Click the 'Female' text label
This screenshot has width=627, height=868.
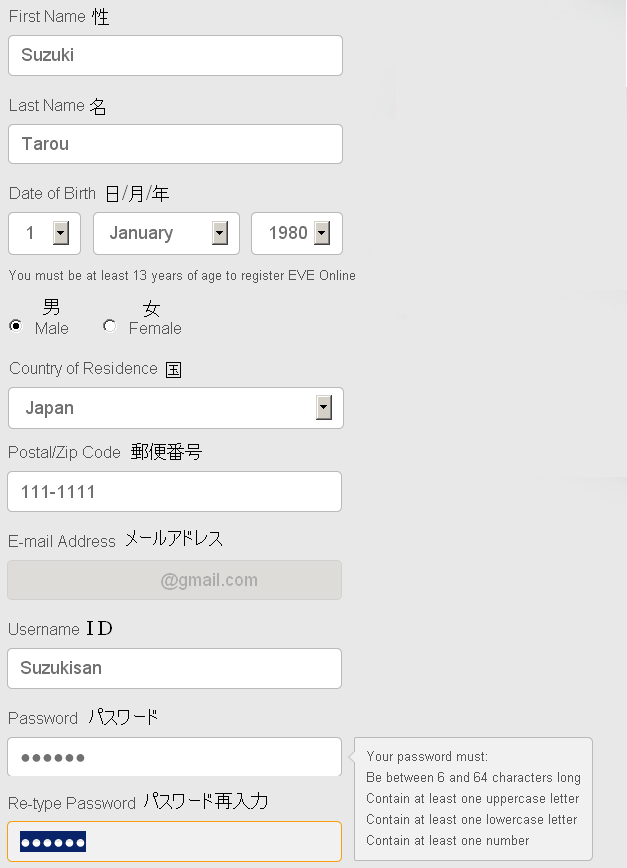pos(155,328)
